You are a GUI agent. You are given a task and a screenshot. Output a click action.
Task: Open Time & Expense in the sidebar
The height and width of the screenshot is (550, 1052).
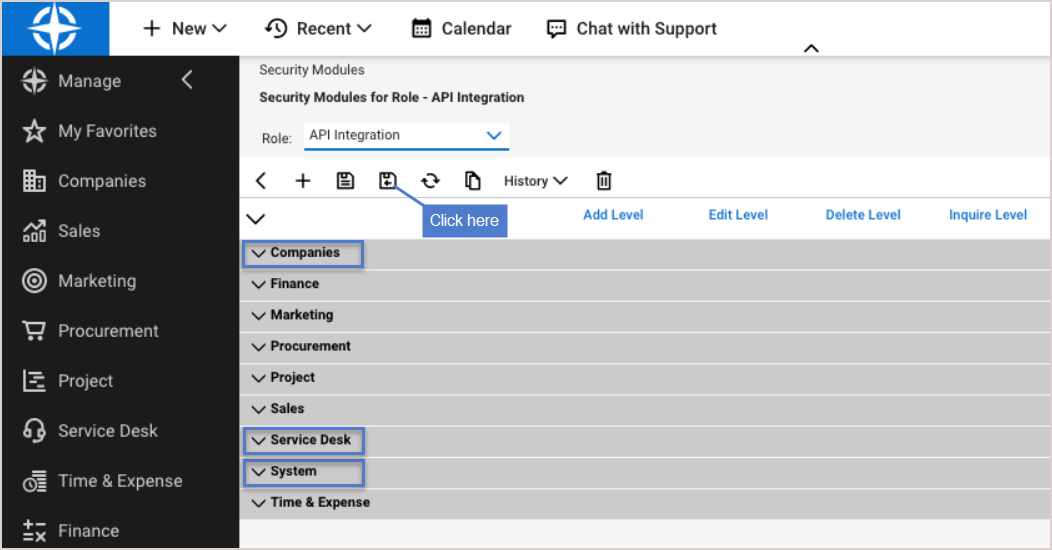point(102,481)
